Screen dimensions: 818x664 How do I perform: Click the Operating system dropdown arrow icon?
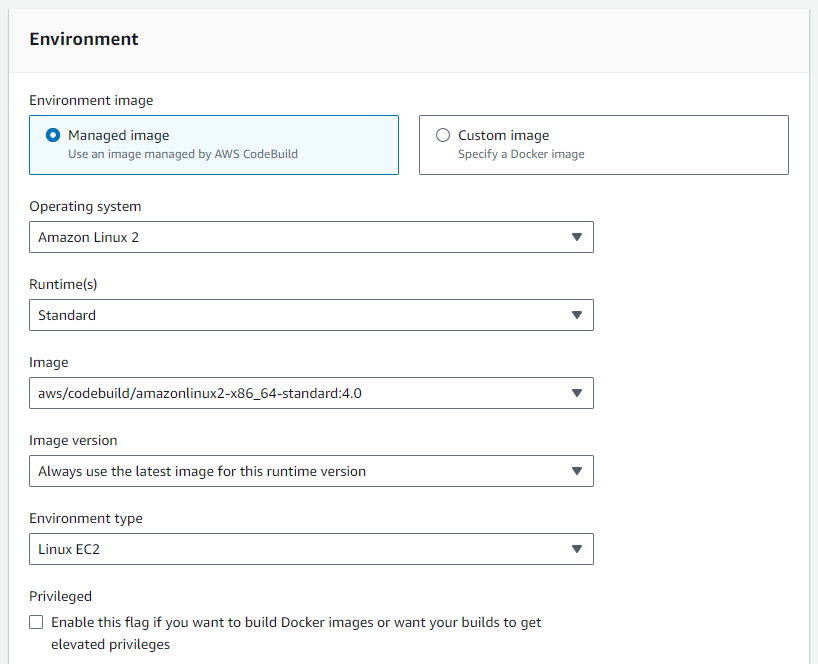point(576,237)
